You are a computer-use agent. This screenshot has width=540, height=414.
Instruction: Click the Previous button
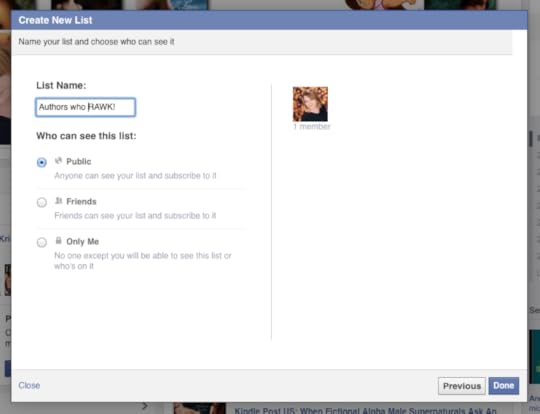click(461, 386)
